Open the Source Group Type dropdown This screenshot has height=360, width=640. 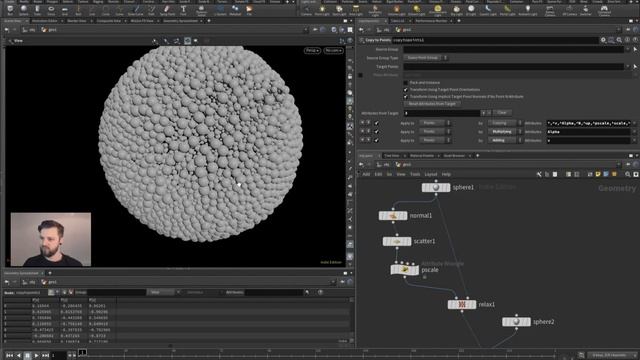click(x=426, y=58)
